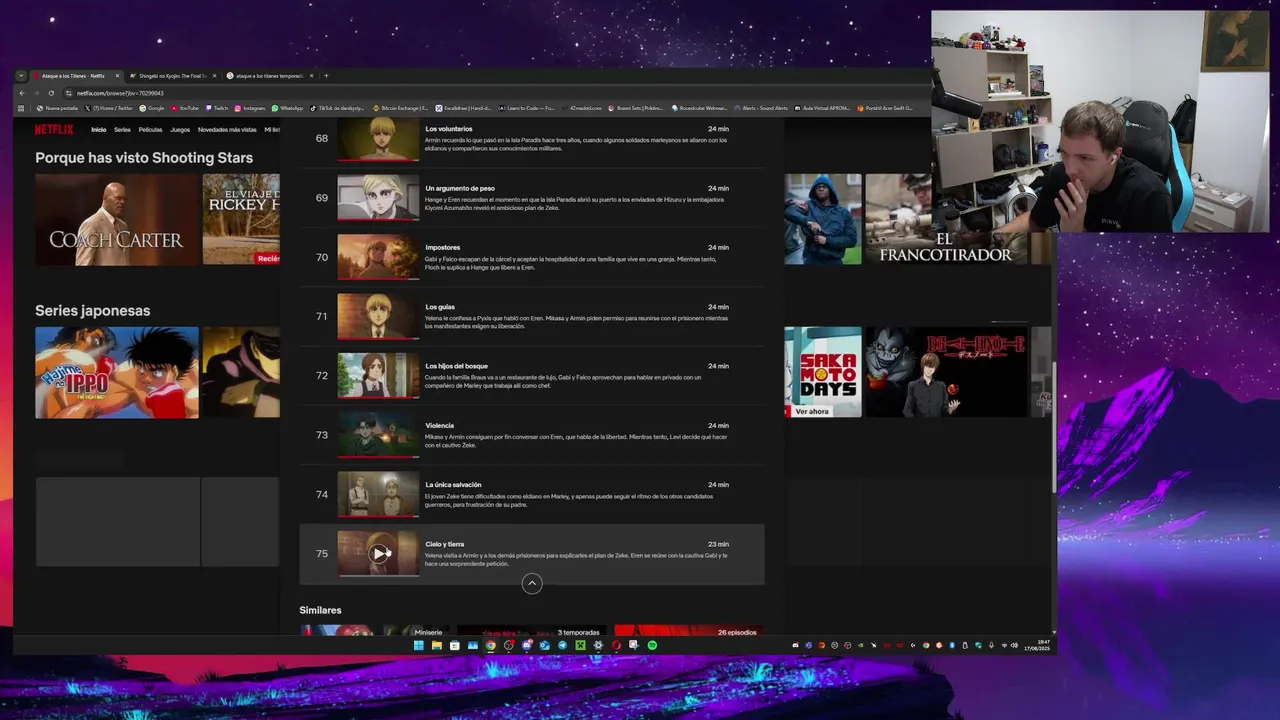Open Coach Carter movie card

117,219
